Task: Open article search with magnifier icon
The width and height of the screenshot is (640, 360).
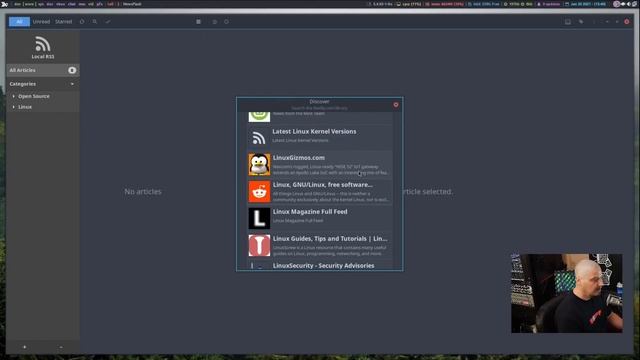Action: tap(95, 22)
